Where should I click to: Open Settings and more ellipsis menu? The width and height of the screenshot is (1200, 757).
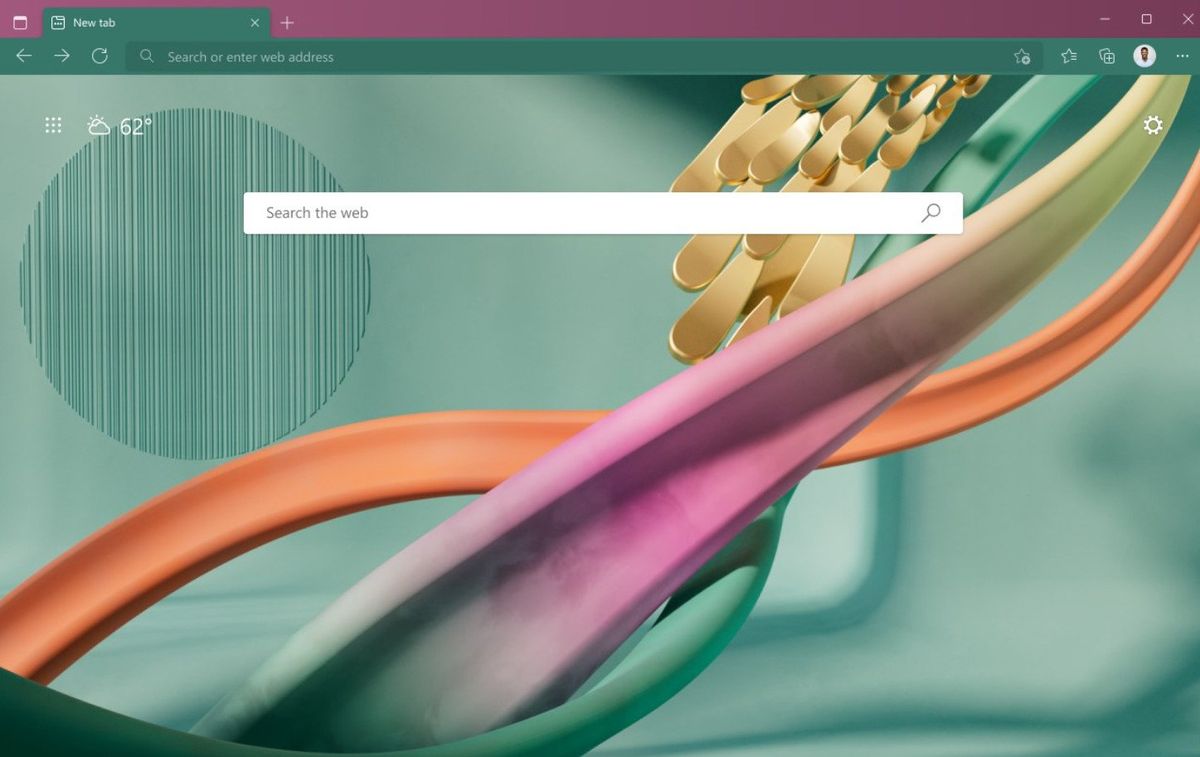[1183, 56]
